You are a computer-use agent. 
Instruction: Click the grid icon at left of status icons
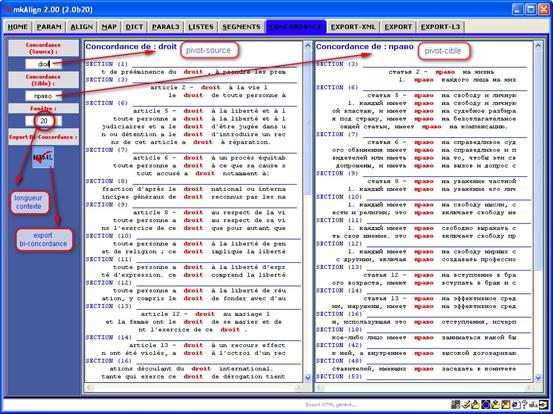tap(455, 404)
